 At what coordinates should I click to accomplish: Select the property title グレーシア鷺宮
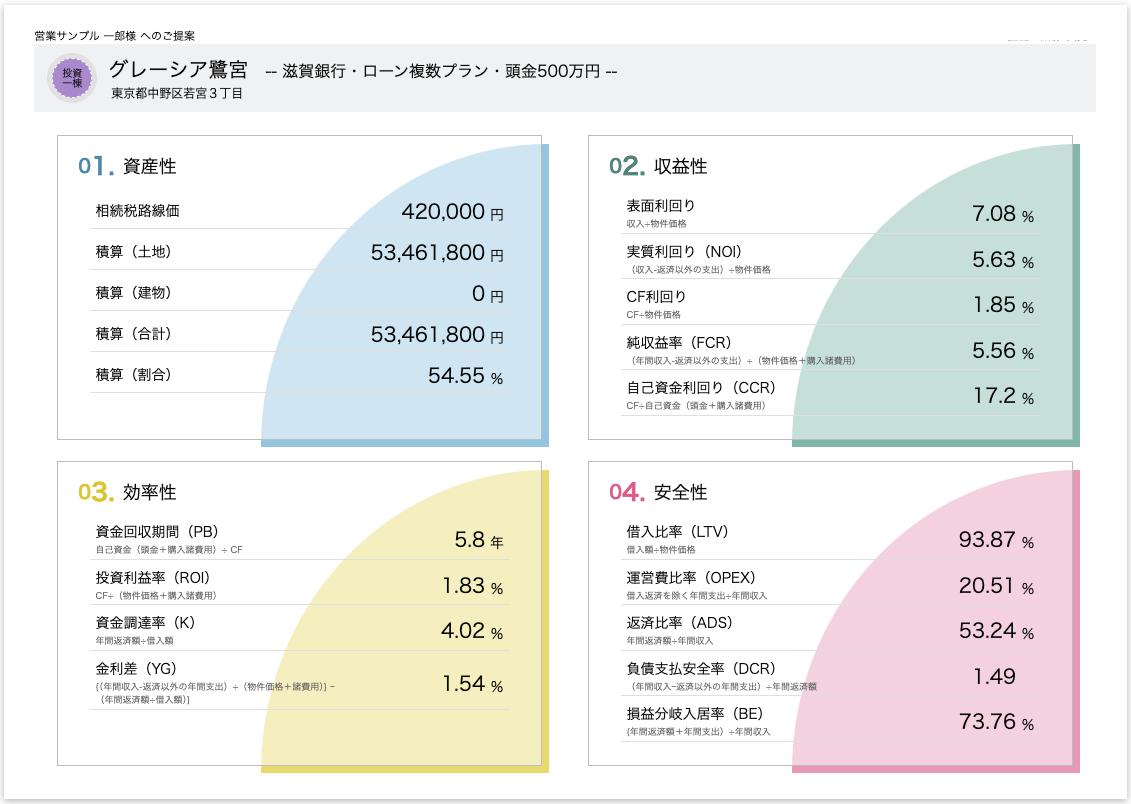pos(178,69)
